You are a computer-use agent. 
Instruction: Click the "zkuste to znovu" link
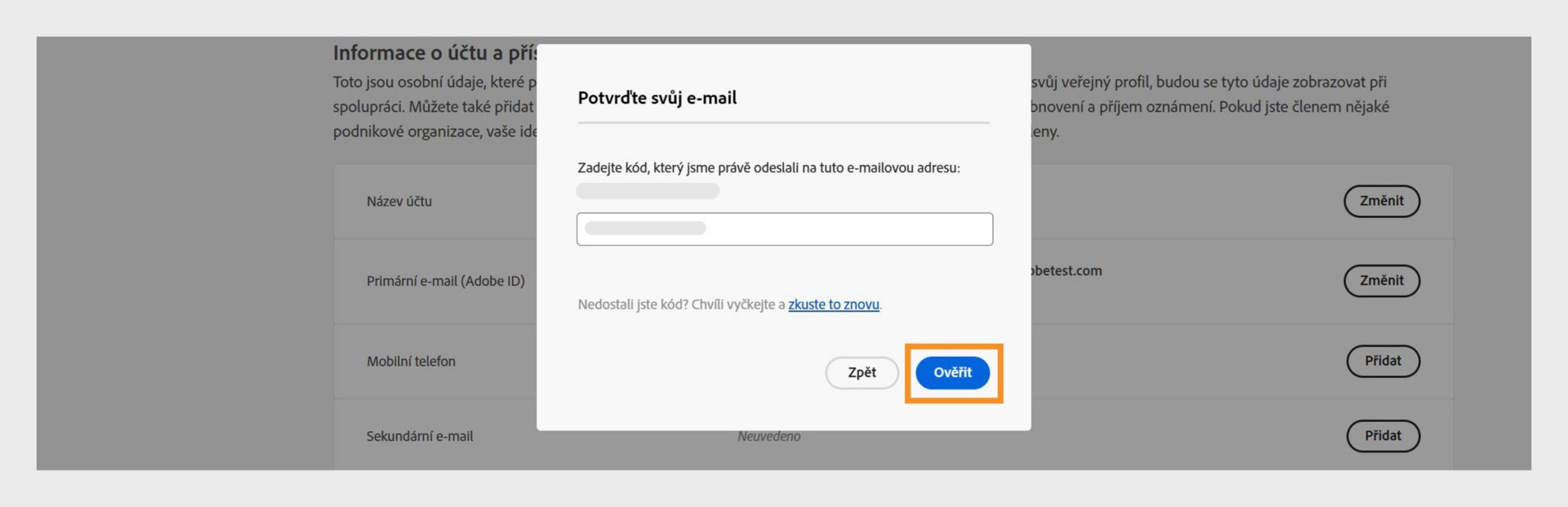(833, 305)
